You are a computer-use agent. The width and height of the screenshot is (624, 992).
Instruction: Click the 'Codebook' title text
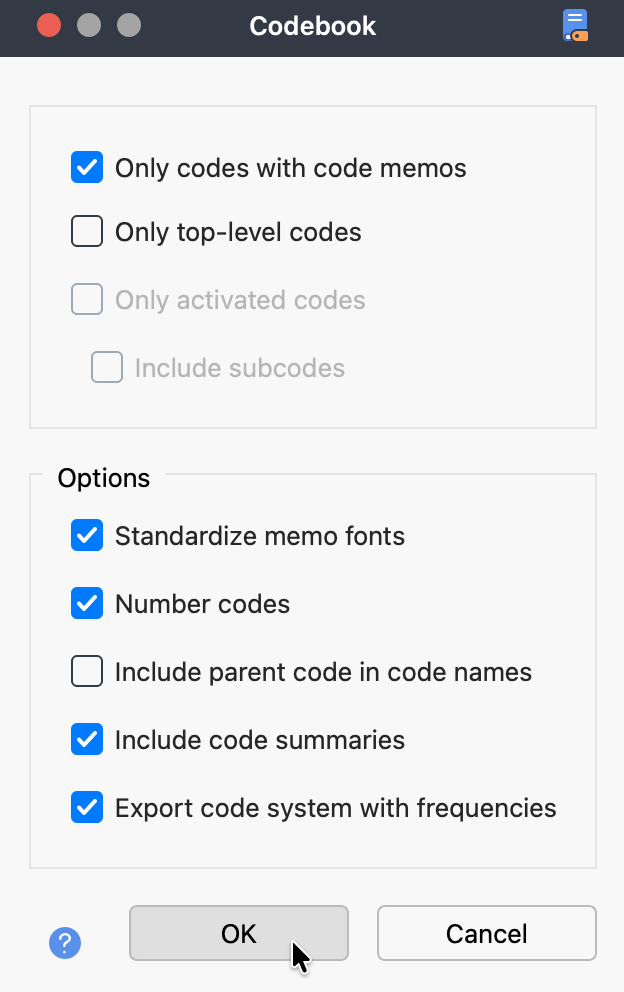click(x=312, y=26)
